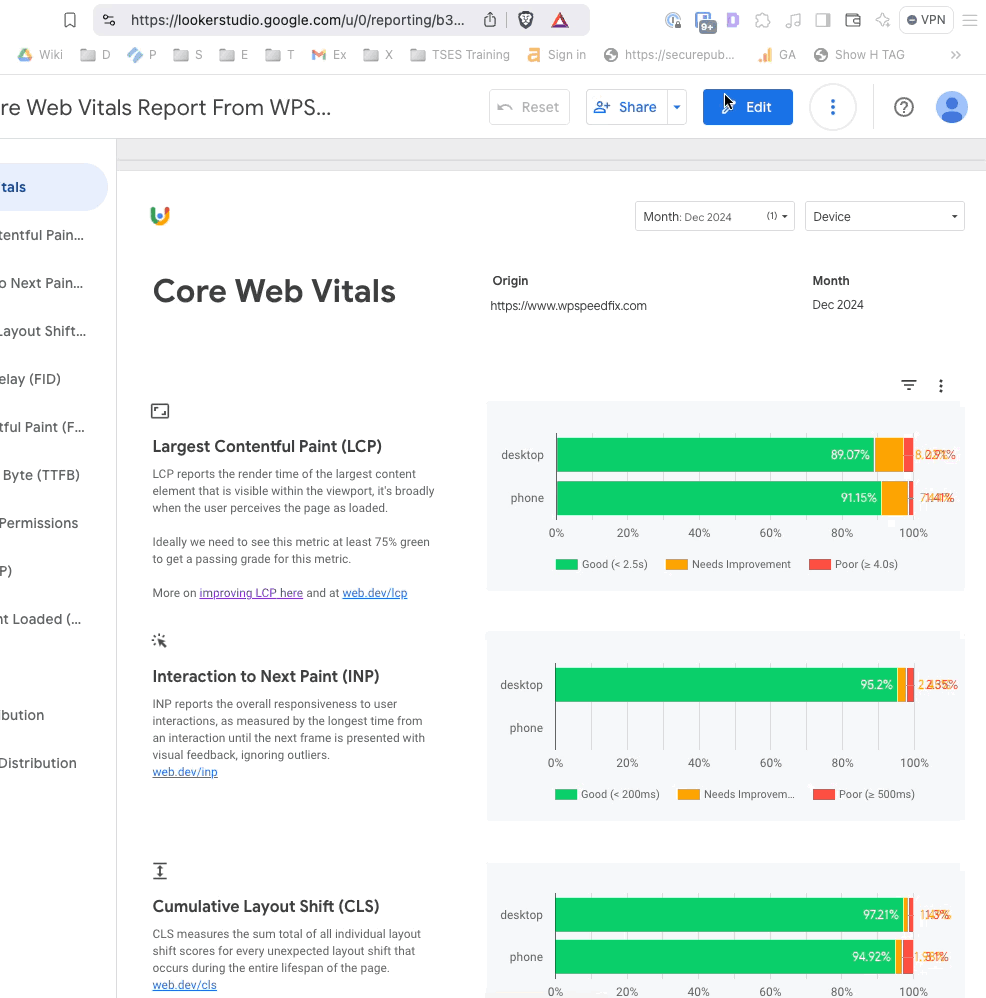This screenshot has width=986, height=998.
Task: Click the address bar URL field
Action: (297, 20)
